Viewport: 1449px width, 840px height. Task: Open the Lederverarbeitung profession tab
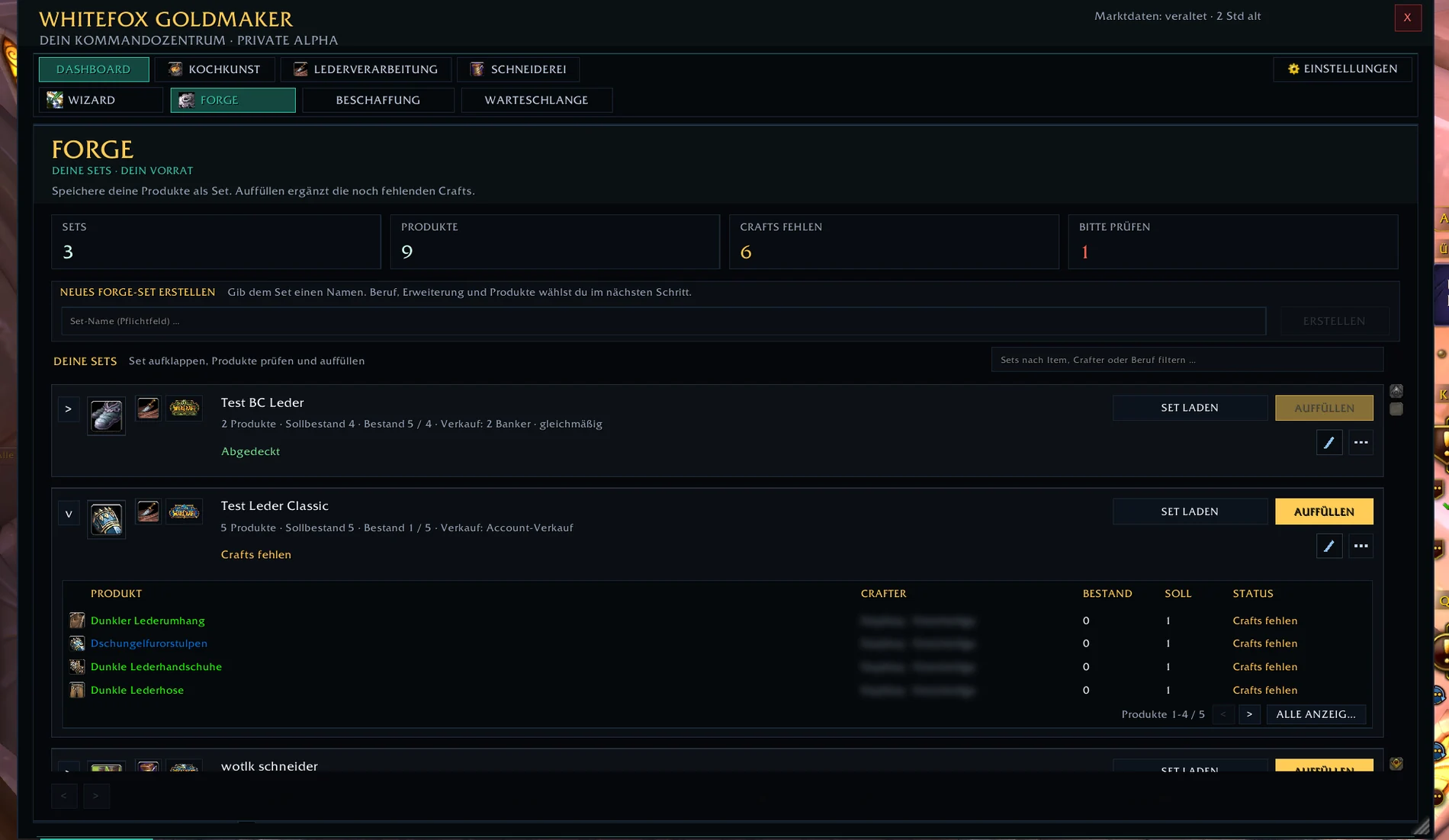click(x=366, y=69)
